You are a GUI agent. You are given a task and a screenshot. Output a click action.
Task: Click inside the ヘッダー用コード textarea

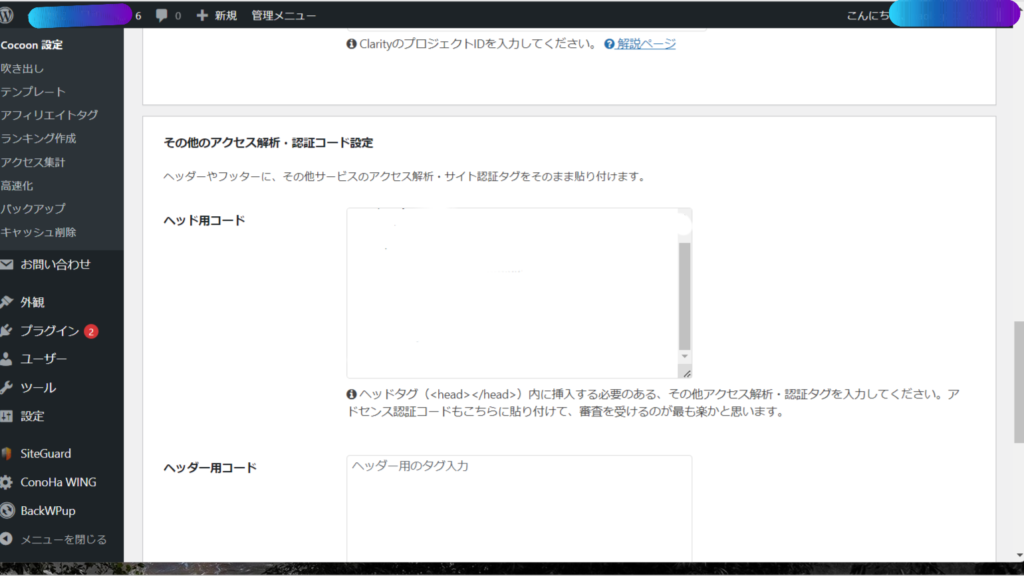(519, 509)
